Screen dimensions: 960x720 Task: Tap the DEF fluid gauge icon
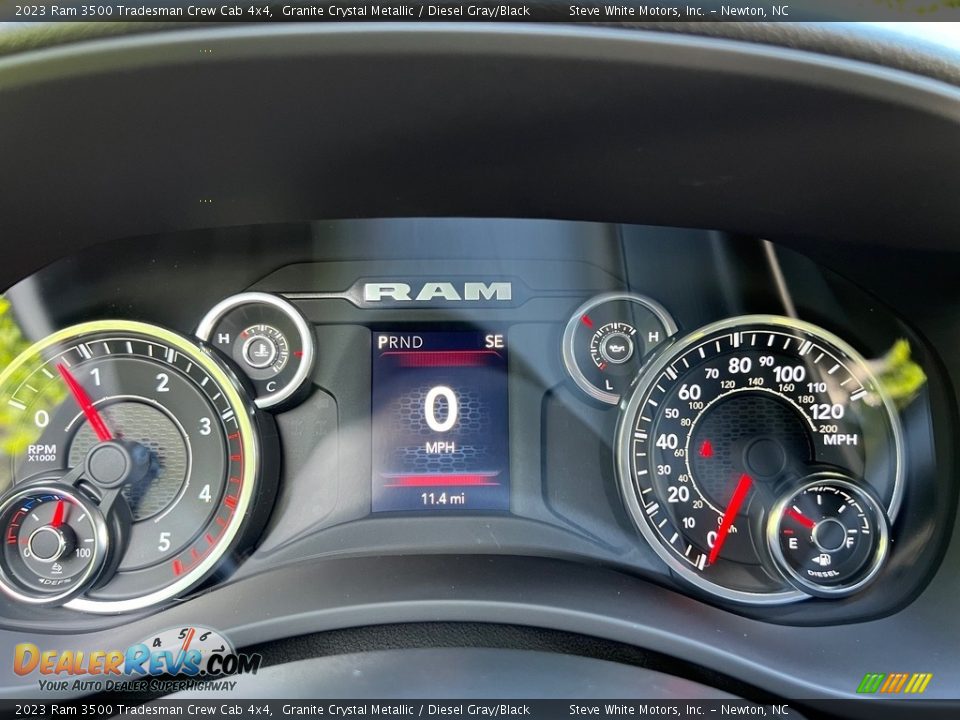pyautogui.click(x=56, y=568)
